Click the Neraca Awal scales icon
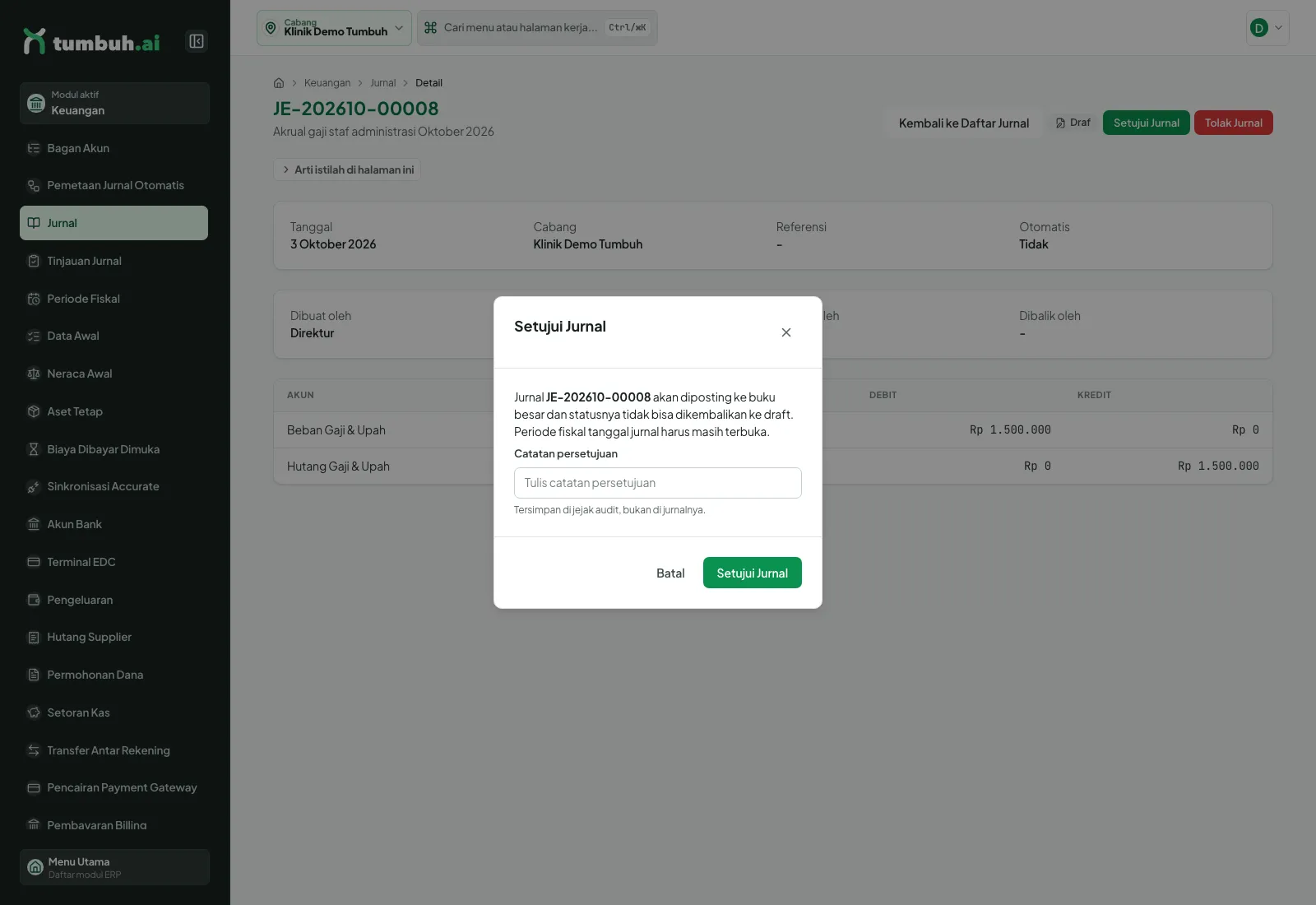Screen dimensions: 1316x905 (34, 374)
